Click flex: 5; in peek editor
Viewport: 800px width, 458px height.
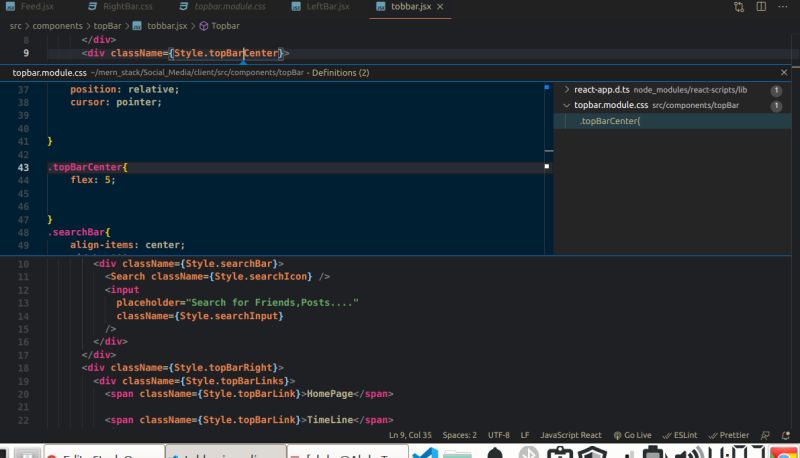93,180
